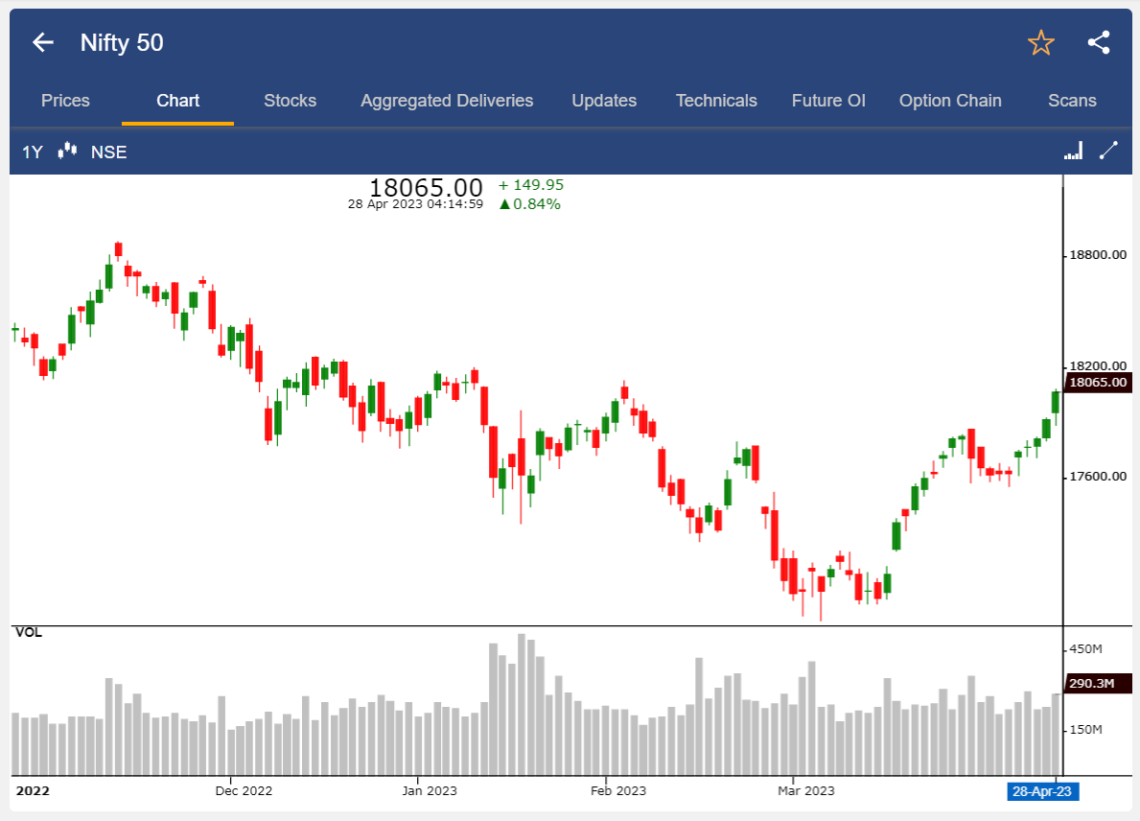This screenshot has width=1140, height=821.
Task: Check the Future OI tab
Action: pyautogui.click(x=829, y=100)
